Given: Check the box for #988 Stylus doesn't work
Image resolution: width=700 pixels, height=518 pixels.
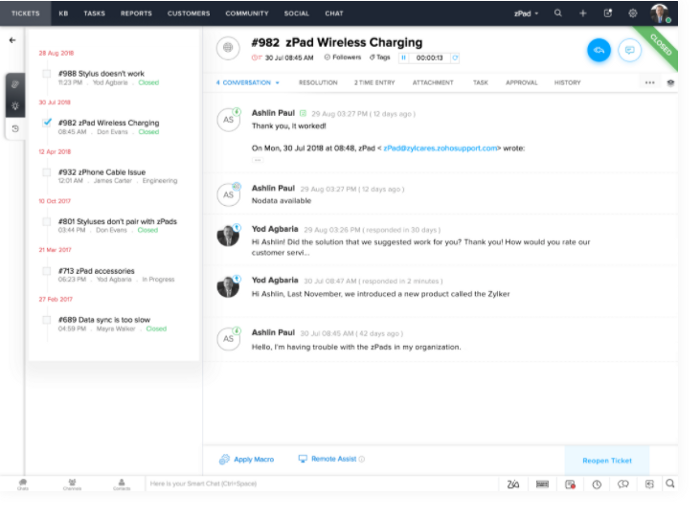Looking at the screenshot, I should [47, 73].
